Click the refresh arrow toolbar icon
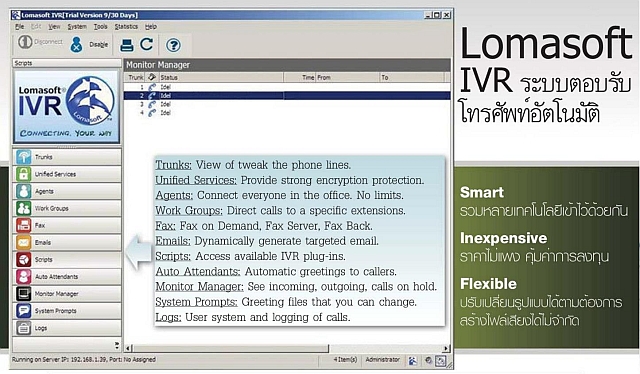The height and width of the screenshot is (374, 640). coord(147,45)
